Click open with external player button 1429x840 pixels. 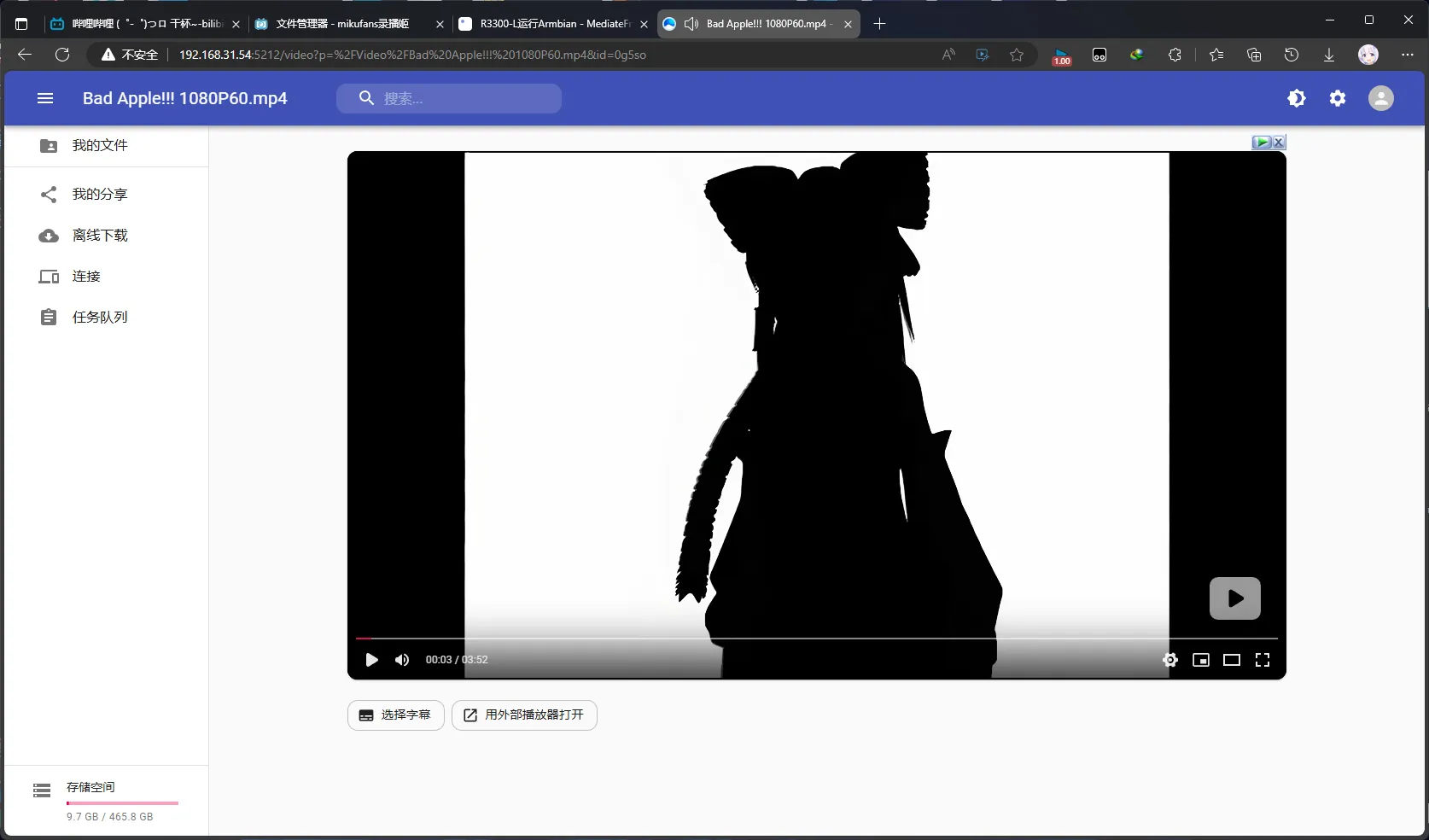(x=523, y=715)
